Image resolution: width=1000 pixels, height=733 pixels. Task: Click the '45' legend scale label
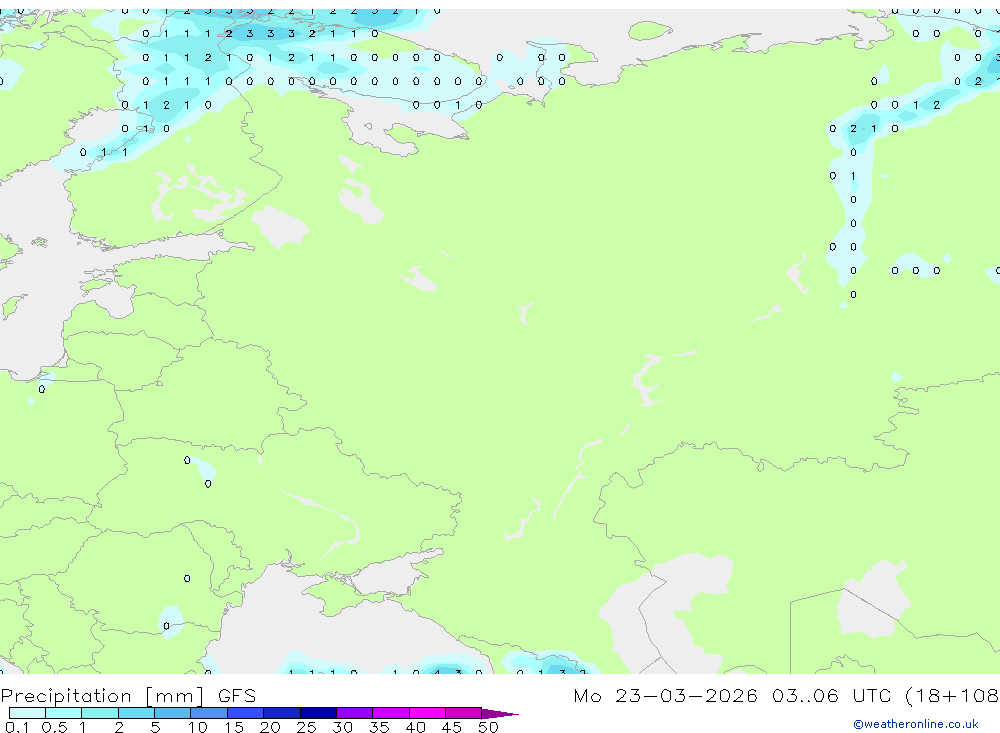[x=452, y=727]
